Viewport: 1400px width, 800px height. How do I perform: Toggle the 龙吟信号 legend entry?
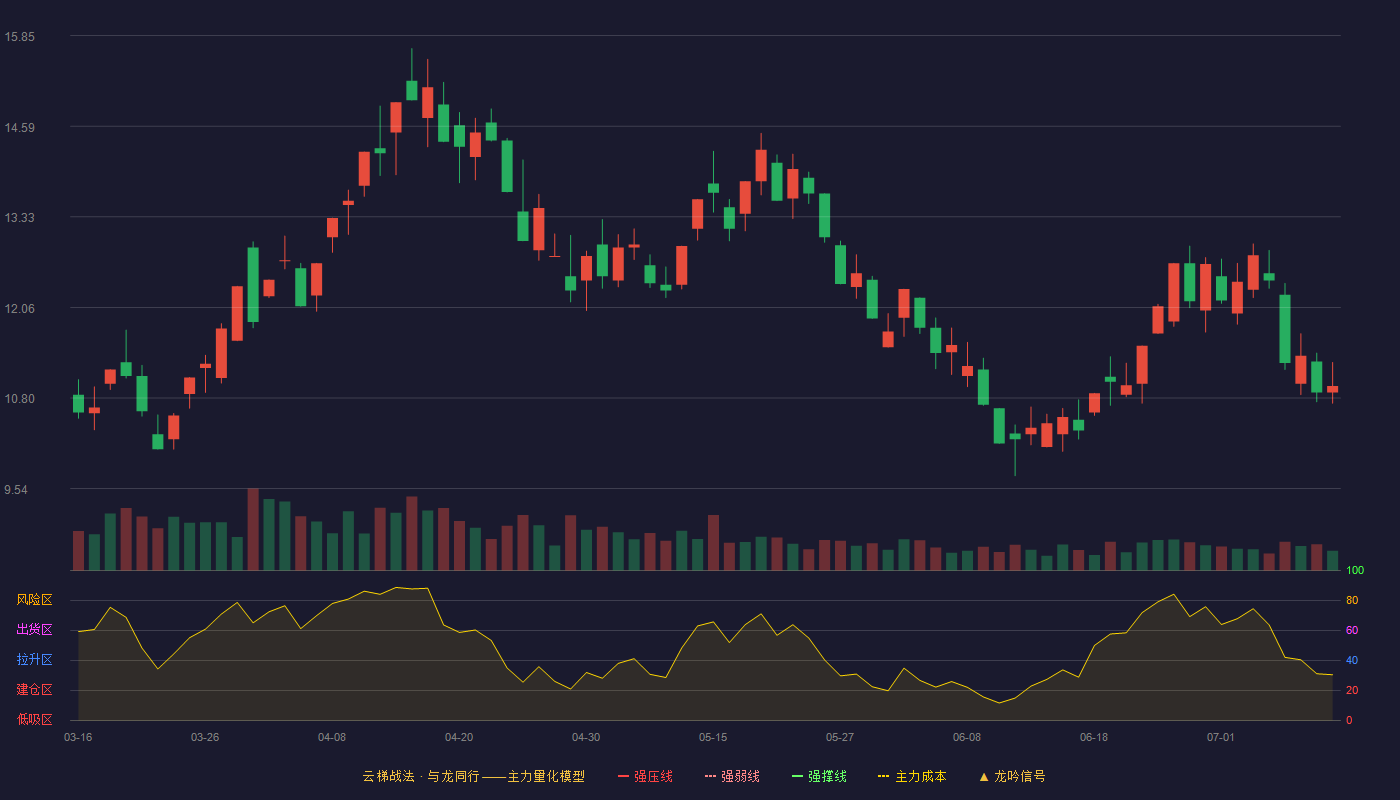point(1012,776)
